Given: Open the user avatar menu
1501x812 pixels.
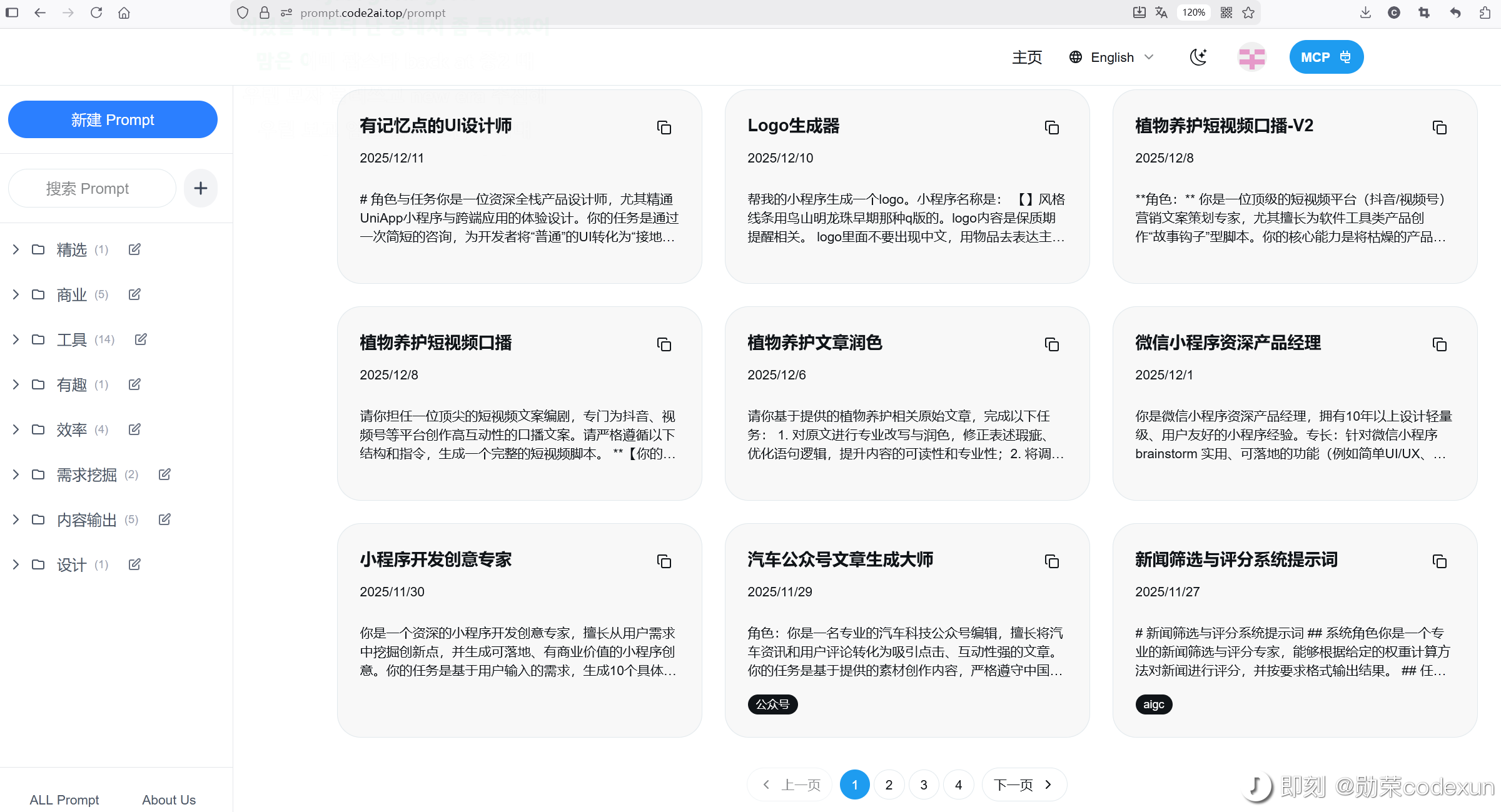Looking at the screenshot, I should coord(1251,58).
